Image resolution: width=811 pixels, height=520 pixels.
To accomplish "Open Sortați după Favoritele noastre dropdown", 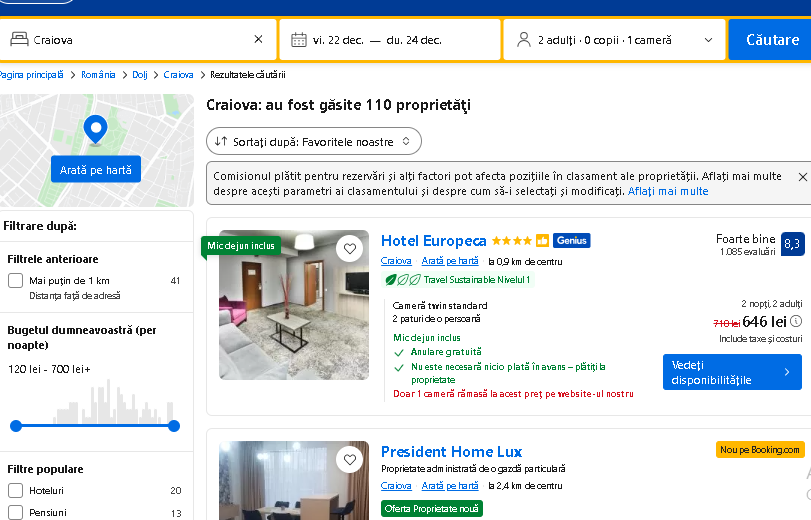I will [x=313, y=141].
